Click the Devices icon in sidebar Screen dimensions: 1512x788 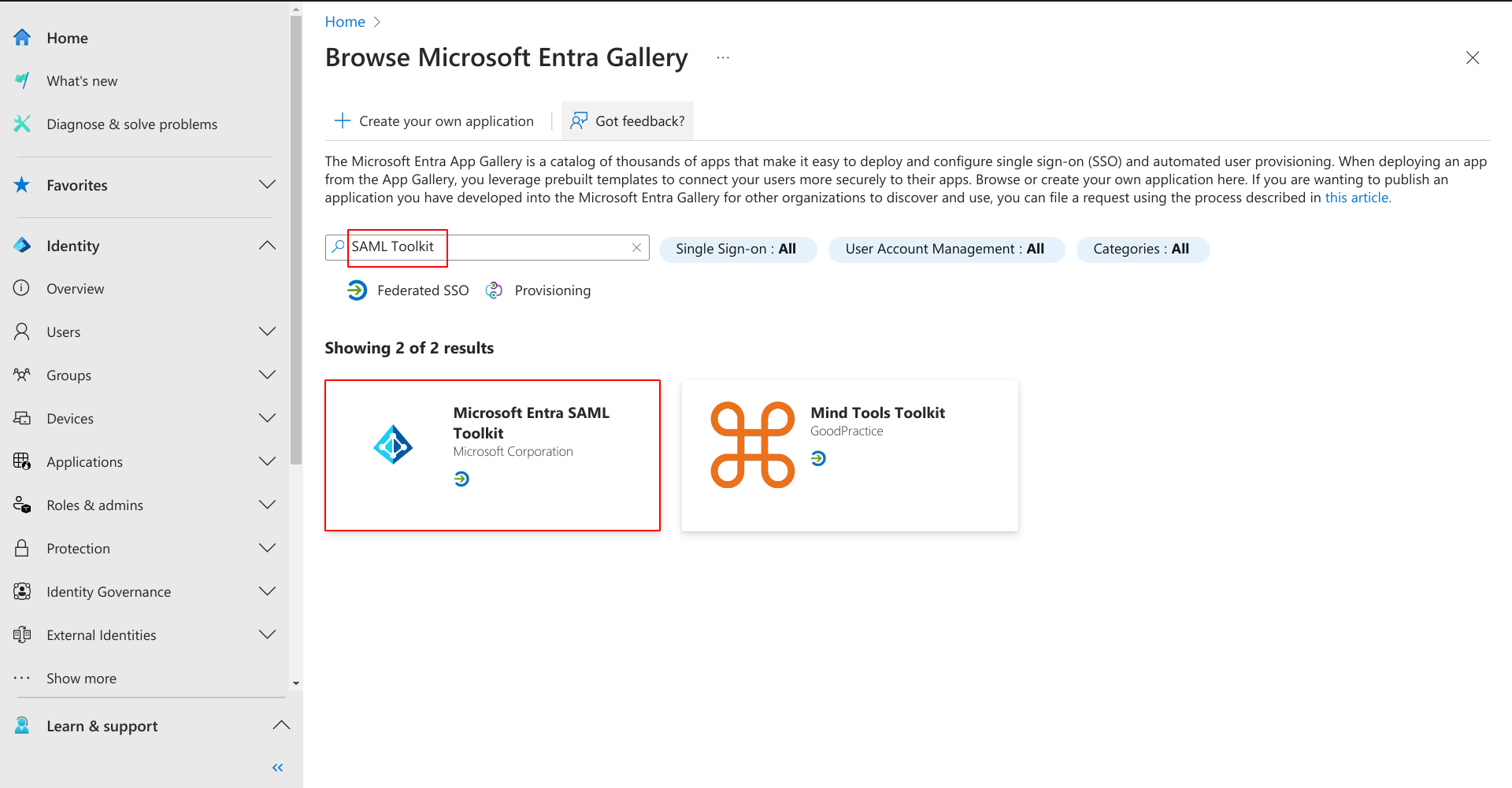click(x=22, y=418)
